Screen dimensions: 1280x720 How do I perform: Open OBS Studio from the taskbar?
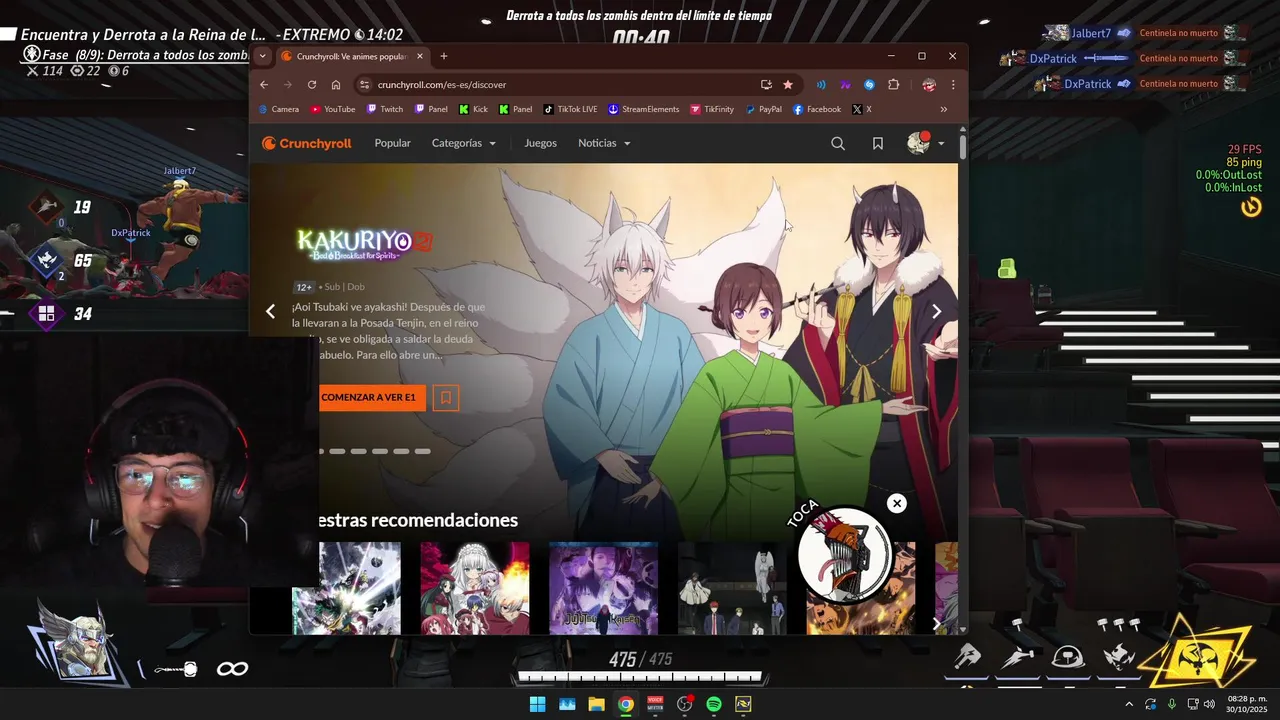(x=684, y=704)
